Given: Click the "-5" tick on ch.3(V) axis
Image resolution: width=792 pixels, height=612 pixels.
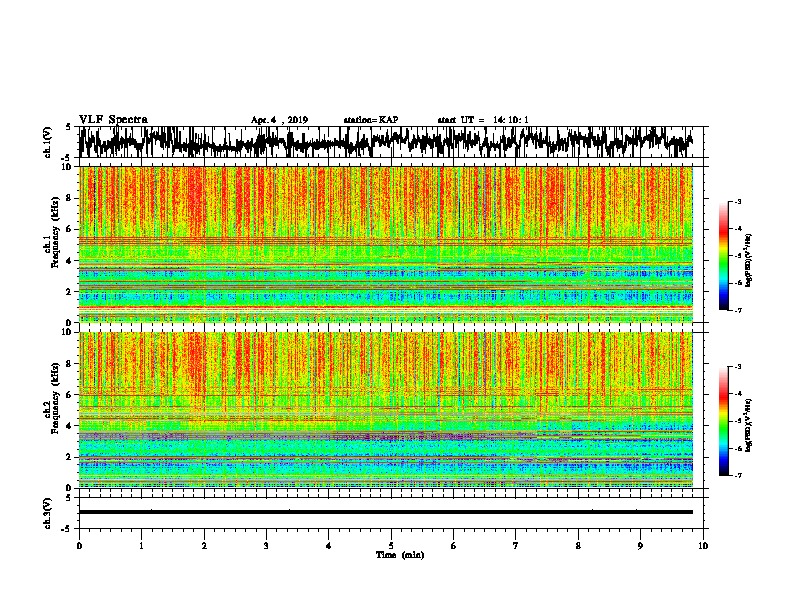Looking at the screenshot, I should pos(67,529).
